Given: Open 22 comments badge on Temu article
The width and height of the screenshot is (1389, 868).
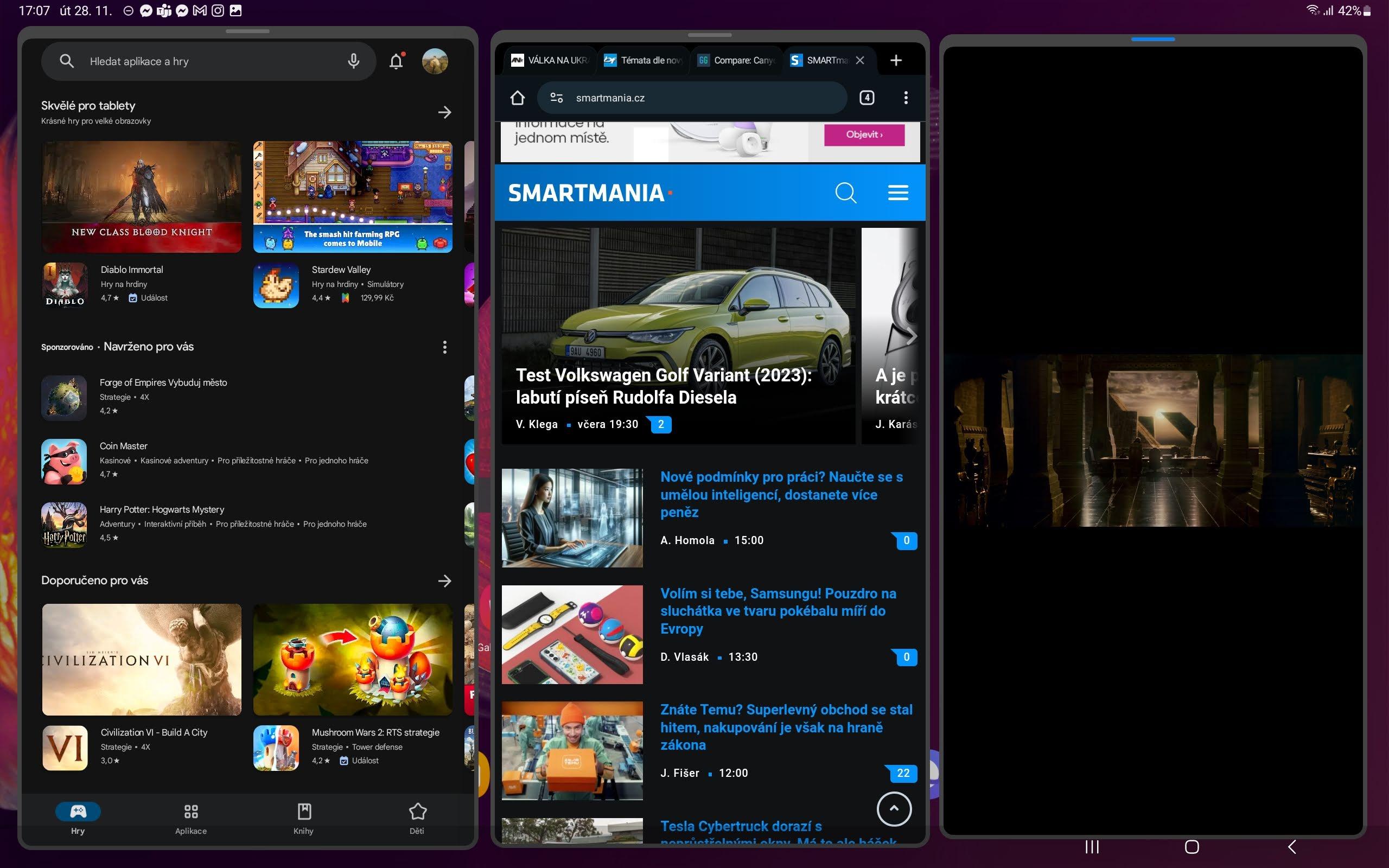Looking at the screenshot, I should 902,773.
